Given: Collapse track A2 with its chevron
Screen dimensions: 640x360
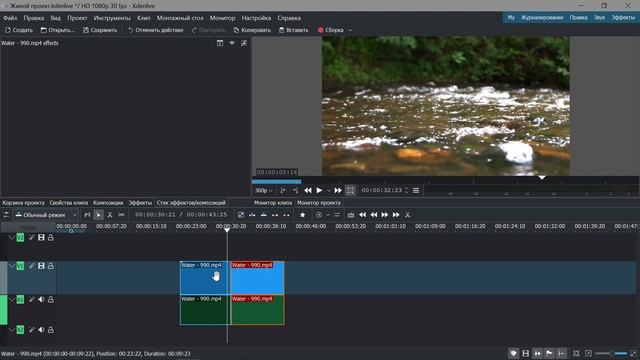Looking at the screenshot, I should (x=12, y=329).
